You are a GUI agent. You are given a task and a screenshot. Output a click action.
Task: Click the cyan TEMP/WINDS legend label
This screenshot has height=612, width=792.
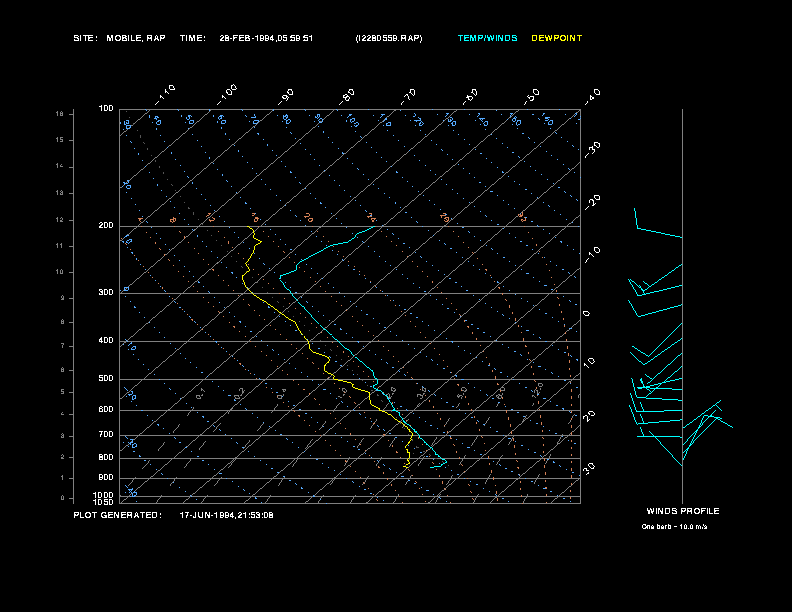pos(487,38)
